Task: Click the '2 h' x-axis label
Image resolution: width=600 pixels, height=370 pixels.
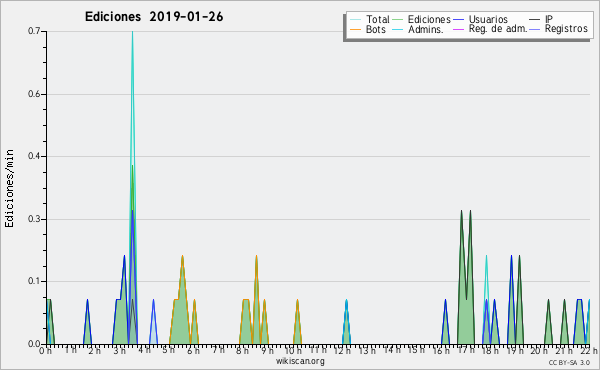Action: click(95, 350)
